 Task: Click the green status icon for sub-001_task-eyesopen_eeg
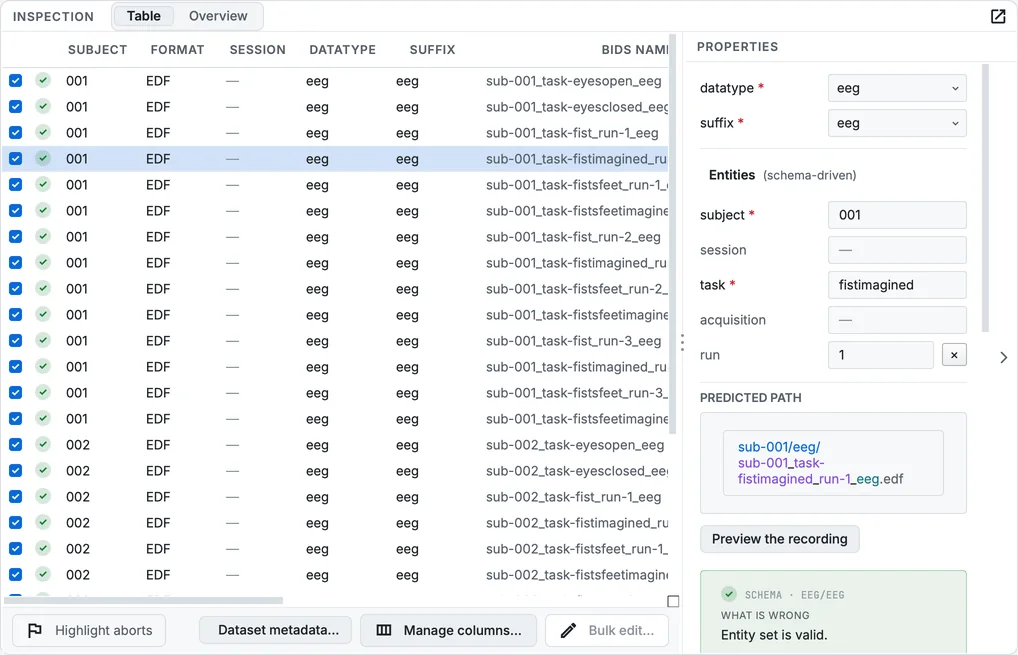tap(43, 80)
